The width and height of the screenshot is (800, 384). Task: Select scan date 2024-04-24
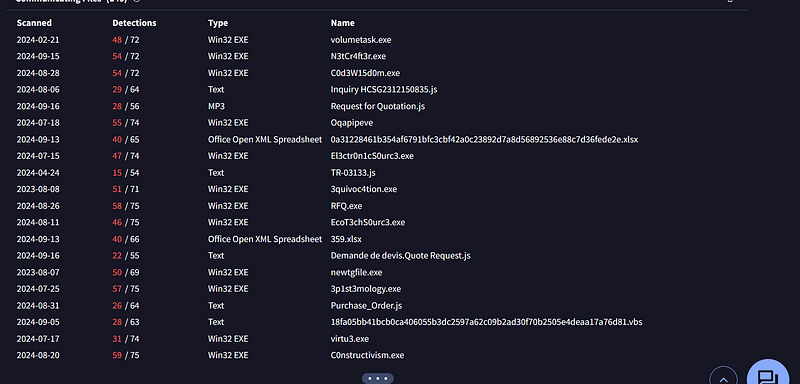[38, 172]
